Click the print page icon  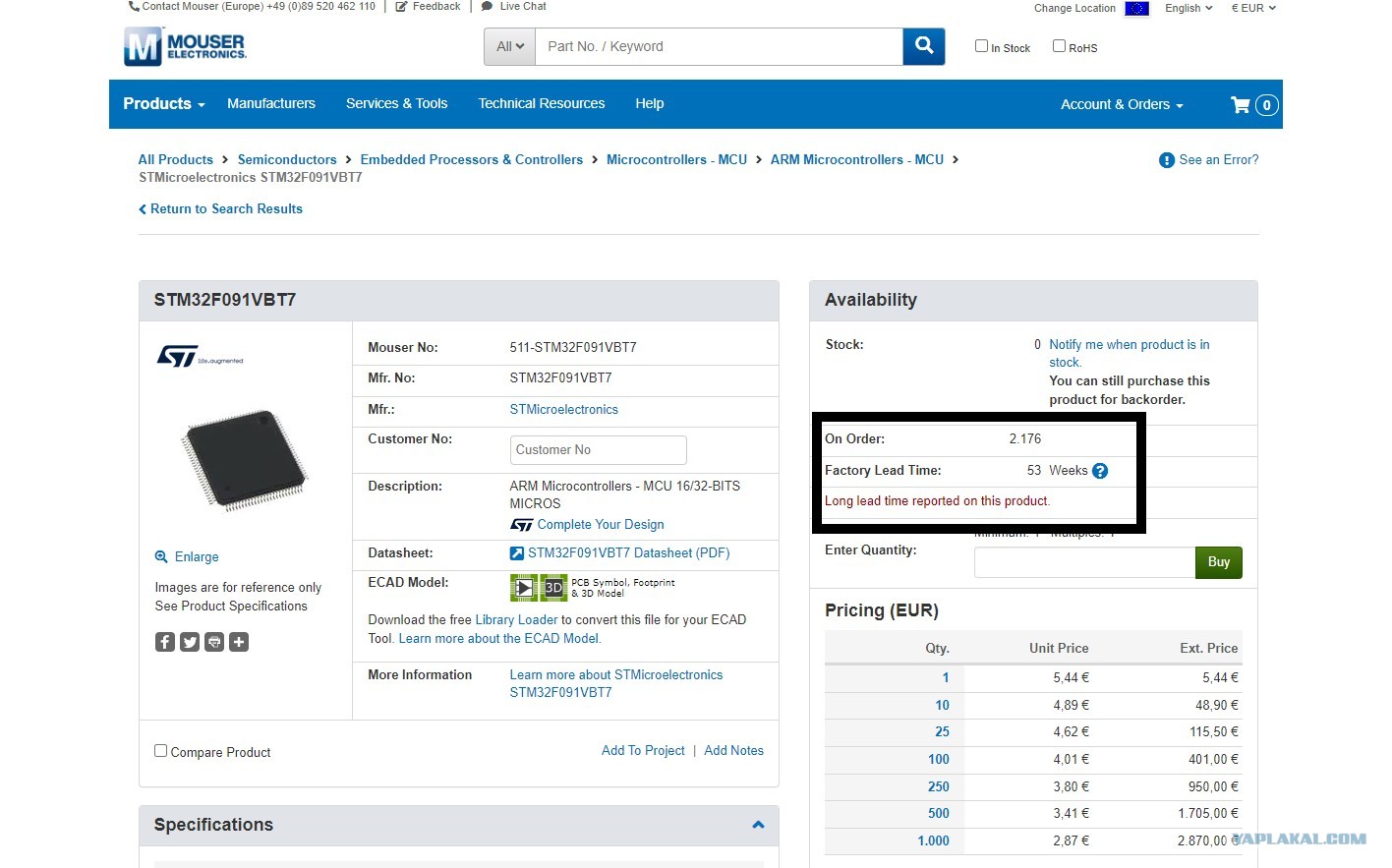point(214,642)
